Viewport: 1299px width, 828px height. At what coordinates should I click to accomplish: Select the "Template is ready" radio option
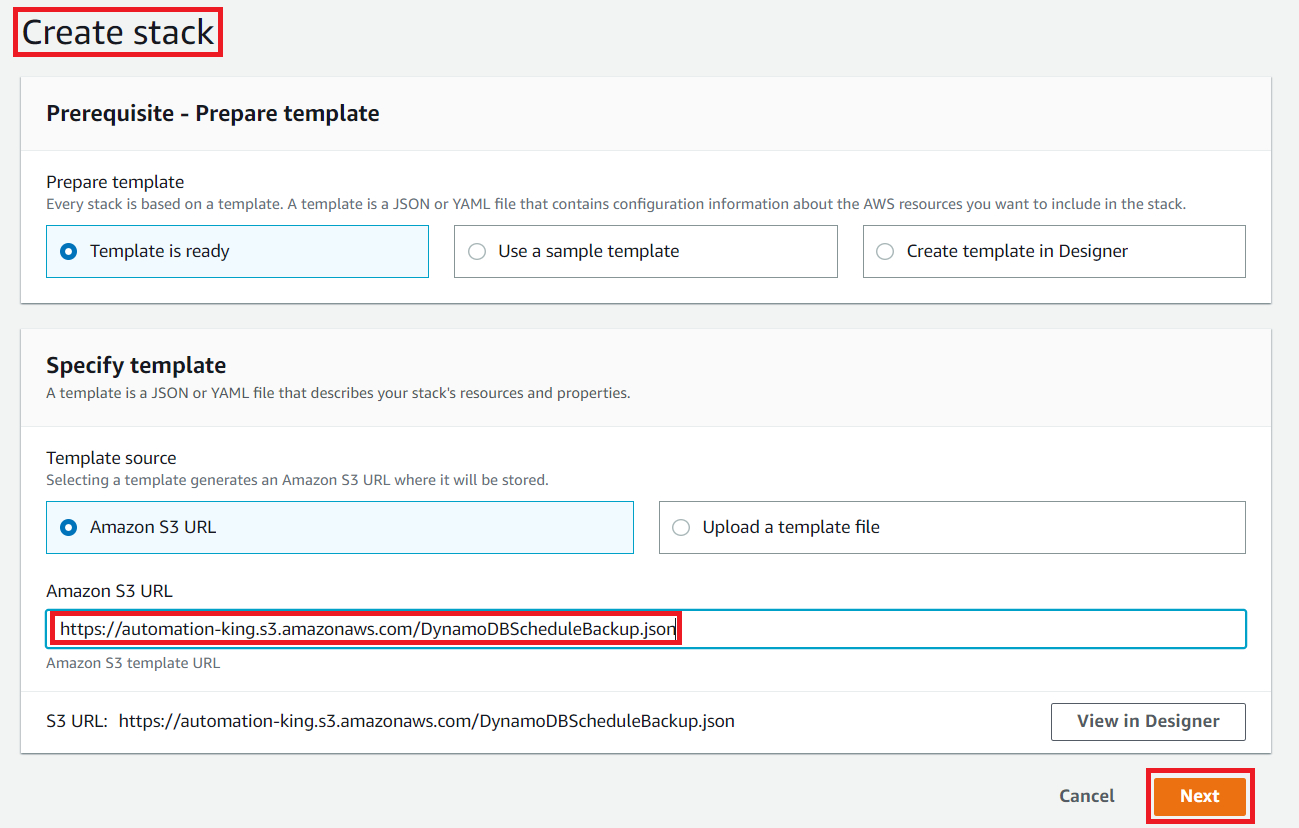69,252
